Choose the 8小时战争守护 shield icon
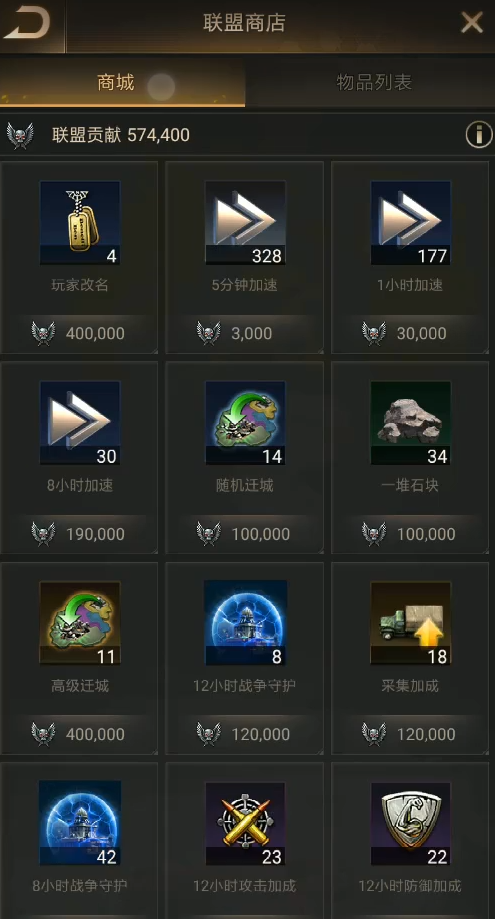 click(80, 823)
